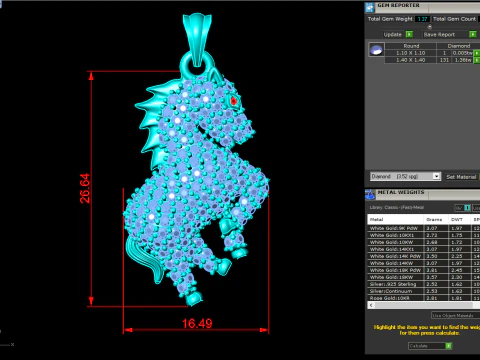Select the Silver:.925 Sterling row

tap(423, 284)
